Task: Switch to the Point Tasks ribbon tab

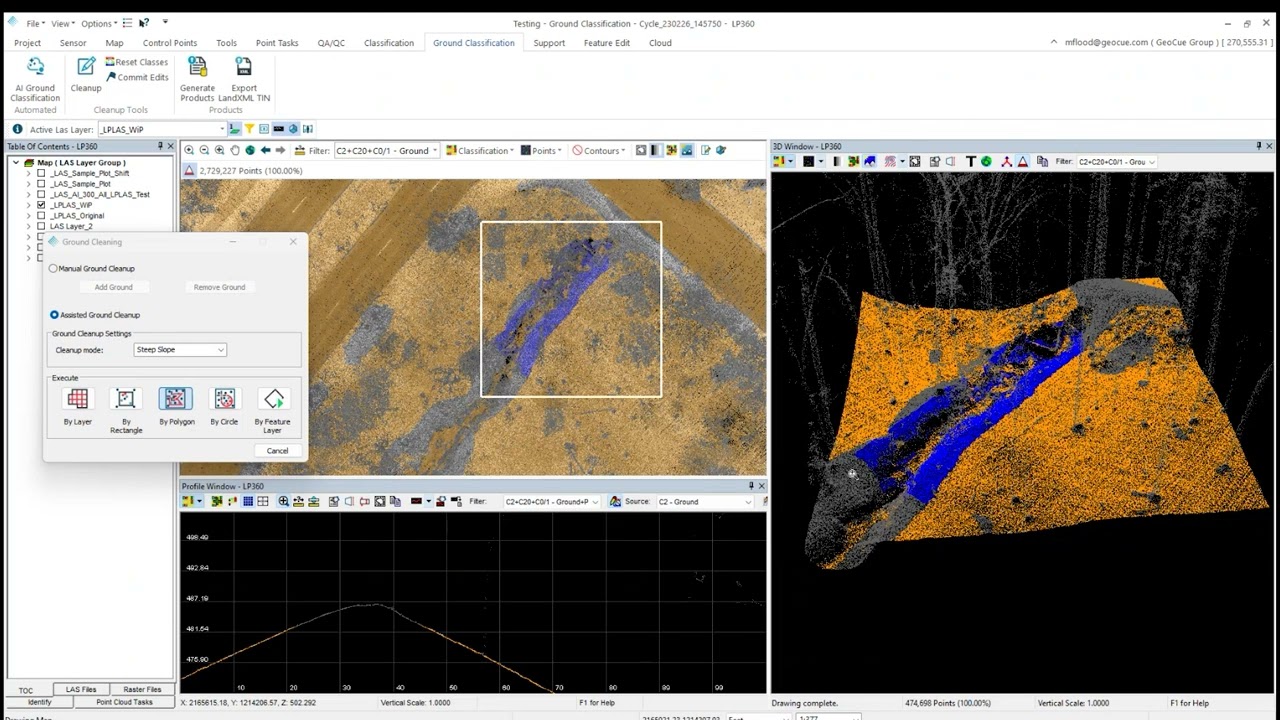Action: coord(277,43)
